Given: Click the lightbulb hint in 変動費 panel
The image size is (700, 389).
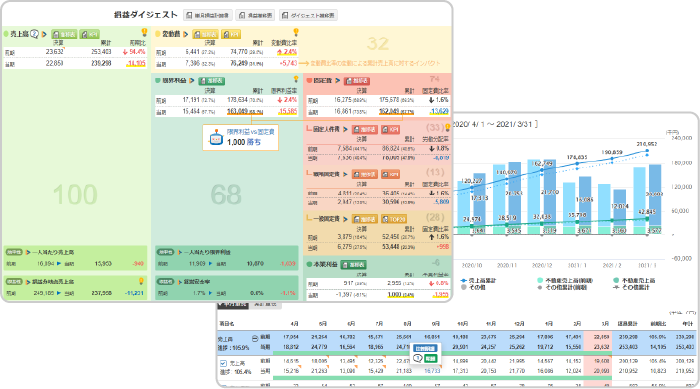Looking at the screenshot, I should click(296, 32).
